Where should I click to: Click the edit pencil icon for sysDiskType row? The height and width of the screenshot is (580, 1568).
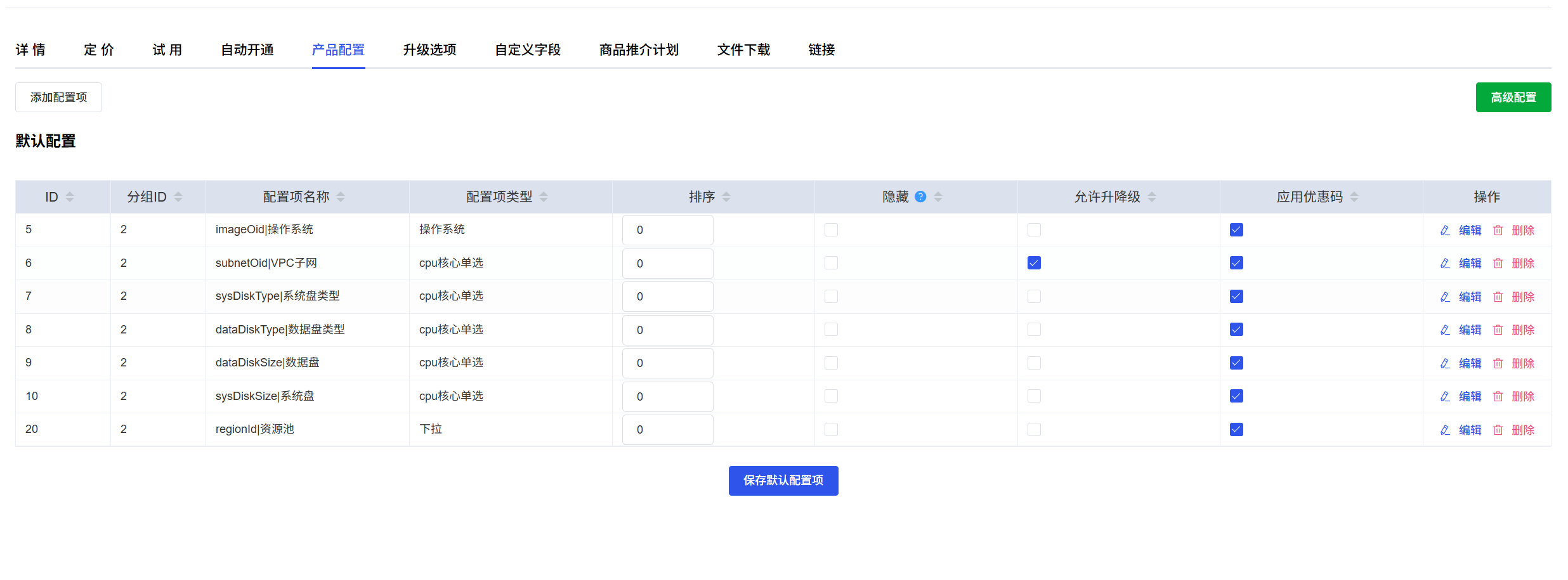1445,297
